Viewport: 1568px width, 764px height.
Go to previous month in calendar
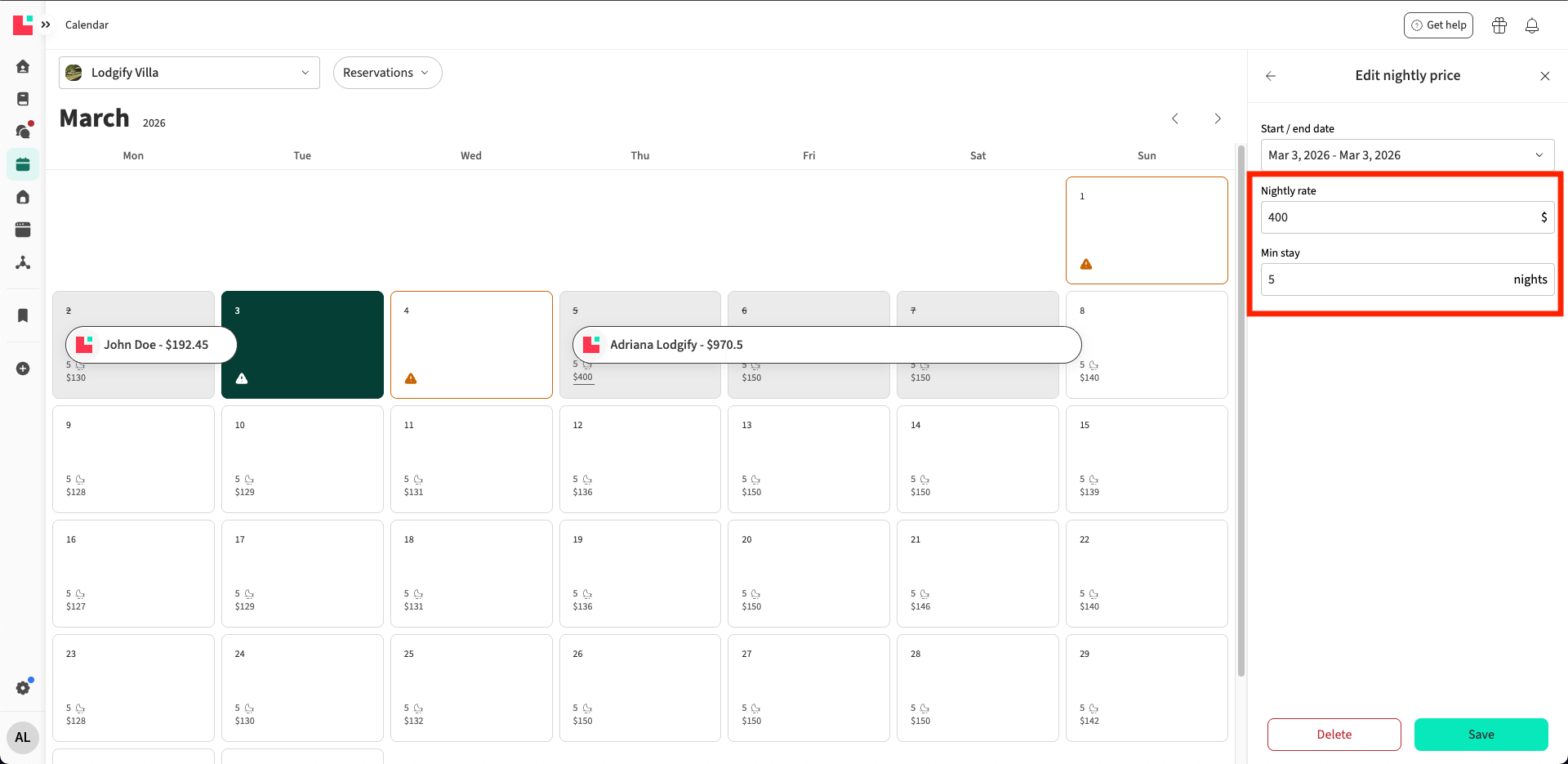(x=1174, y=118)
